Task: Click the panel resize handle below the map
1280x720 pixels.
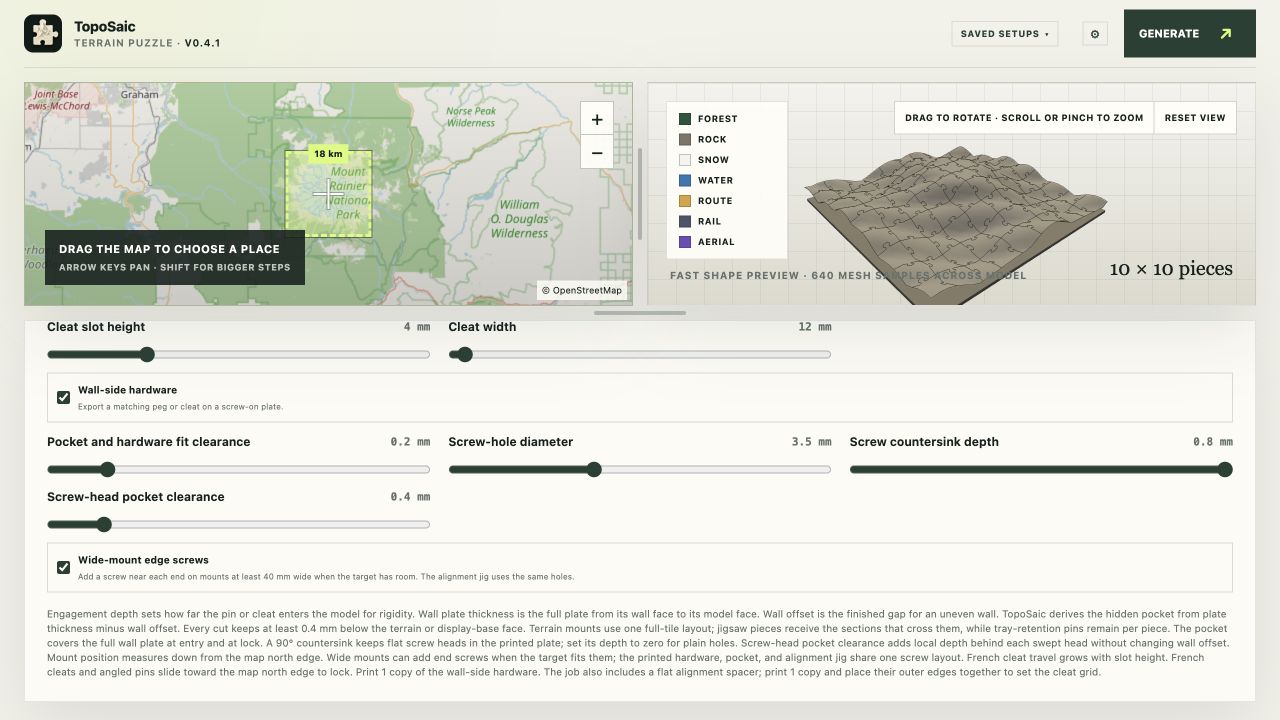Action: tap(640, 313)
